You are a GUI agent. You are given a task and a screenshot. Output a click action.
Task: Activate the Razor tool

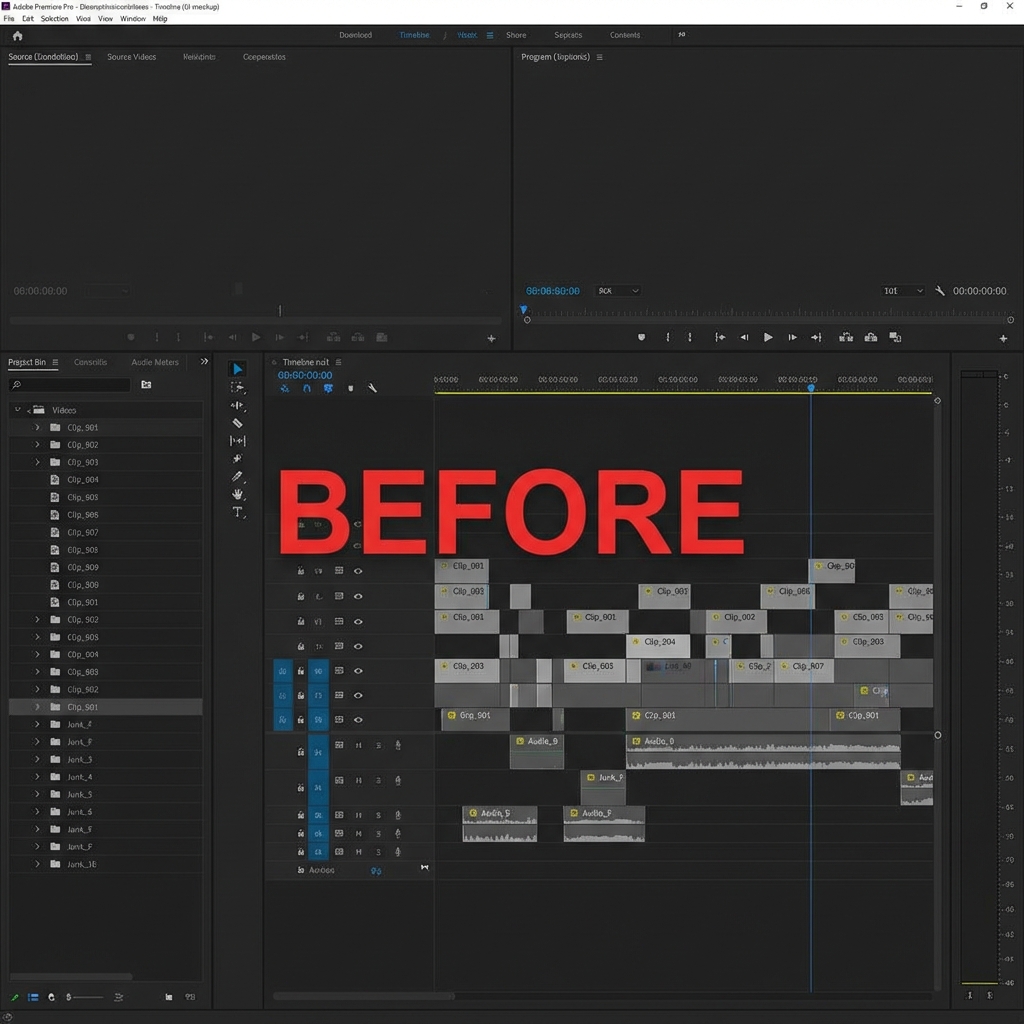point(237,423)
